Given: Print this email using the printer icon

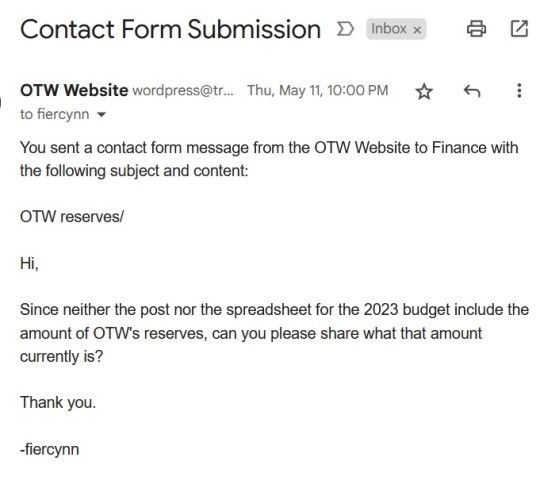Looking at the screenshot, I should click(x=476, y=29).
